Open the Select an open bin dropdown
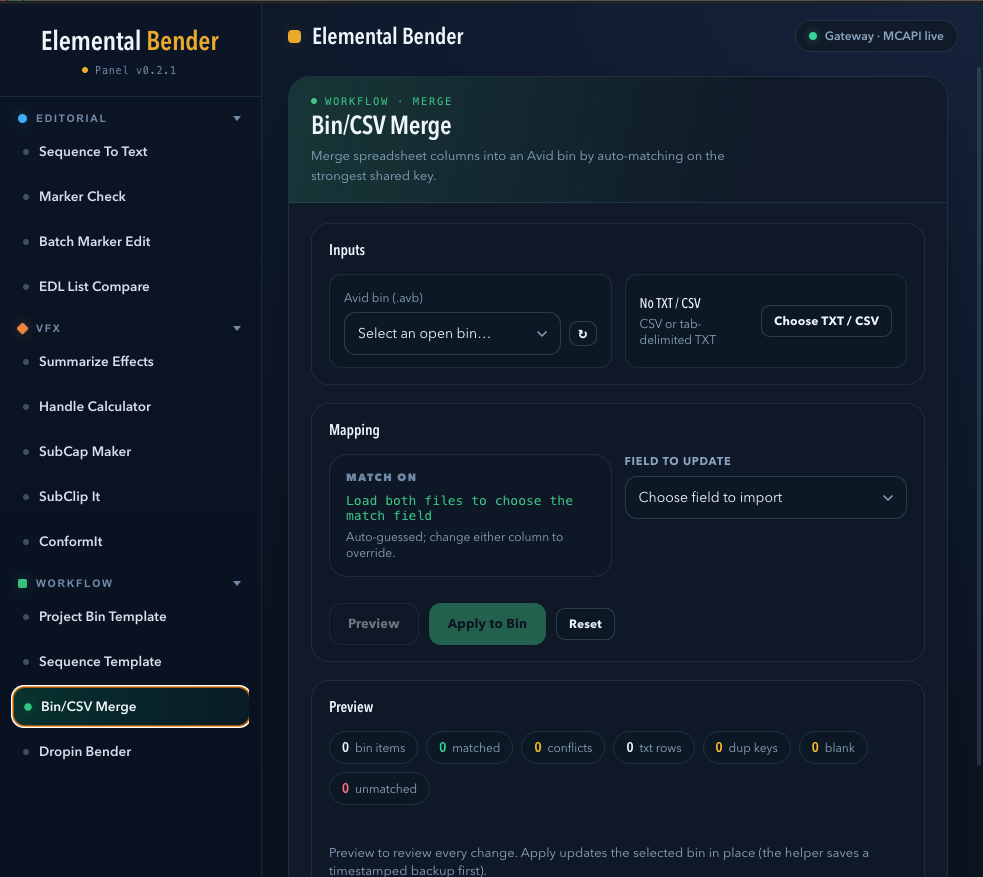This screenshot has height=877, width=983. (x=452, y=333)
